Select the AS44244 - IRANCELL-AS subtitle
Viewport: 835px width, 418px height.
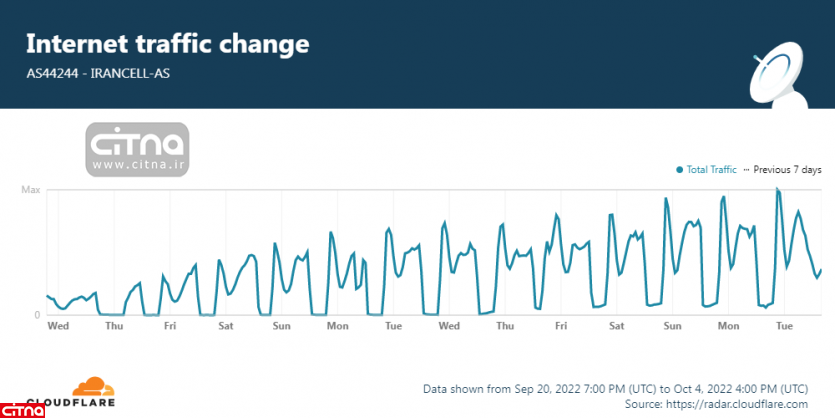pos(97,72)
